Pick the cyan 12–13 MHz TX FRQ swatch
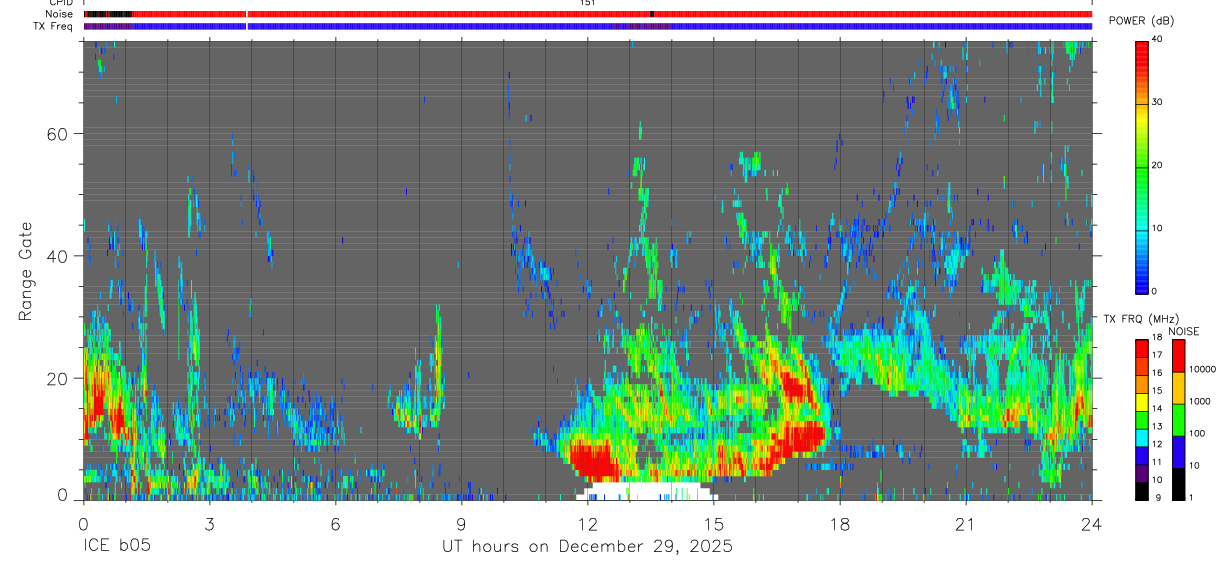 tap(1141, 436)
